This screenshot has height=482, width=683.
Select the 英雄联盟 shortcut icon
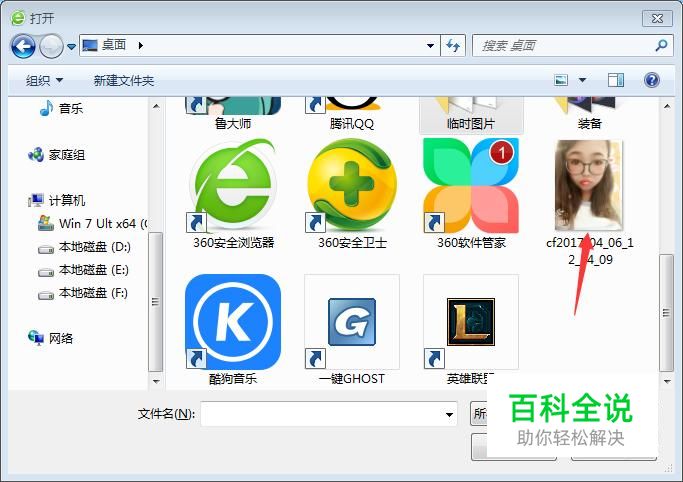(x=471, y=322)
